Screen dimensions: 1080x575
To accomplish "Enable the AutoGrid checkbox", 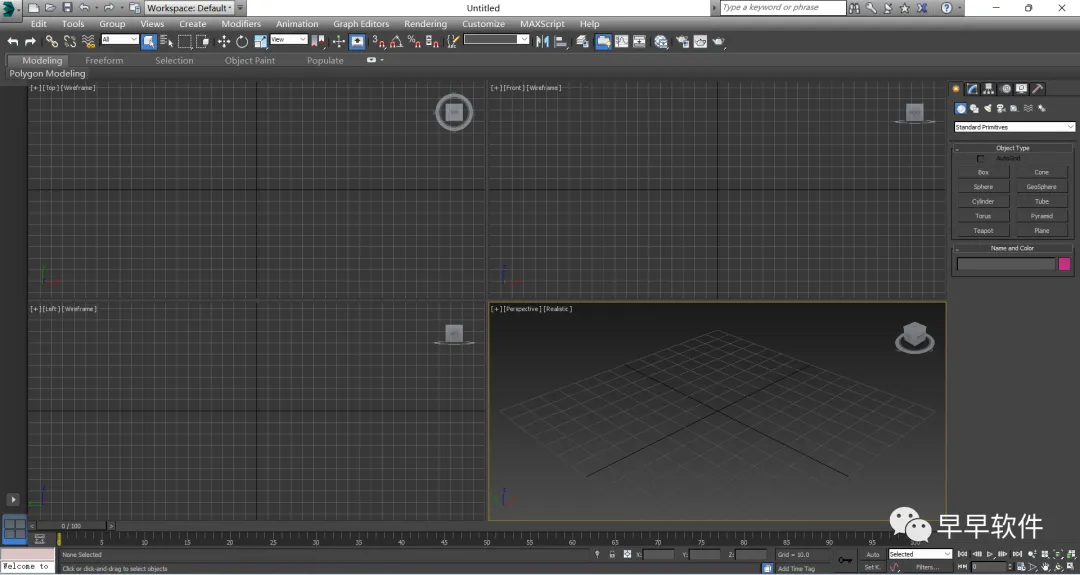I will pos(981,159).
